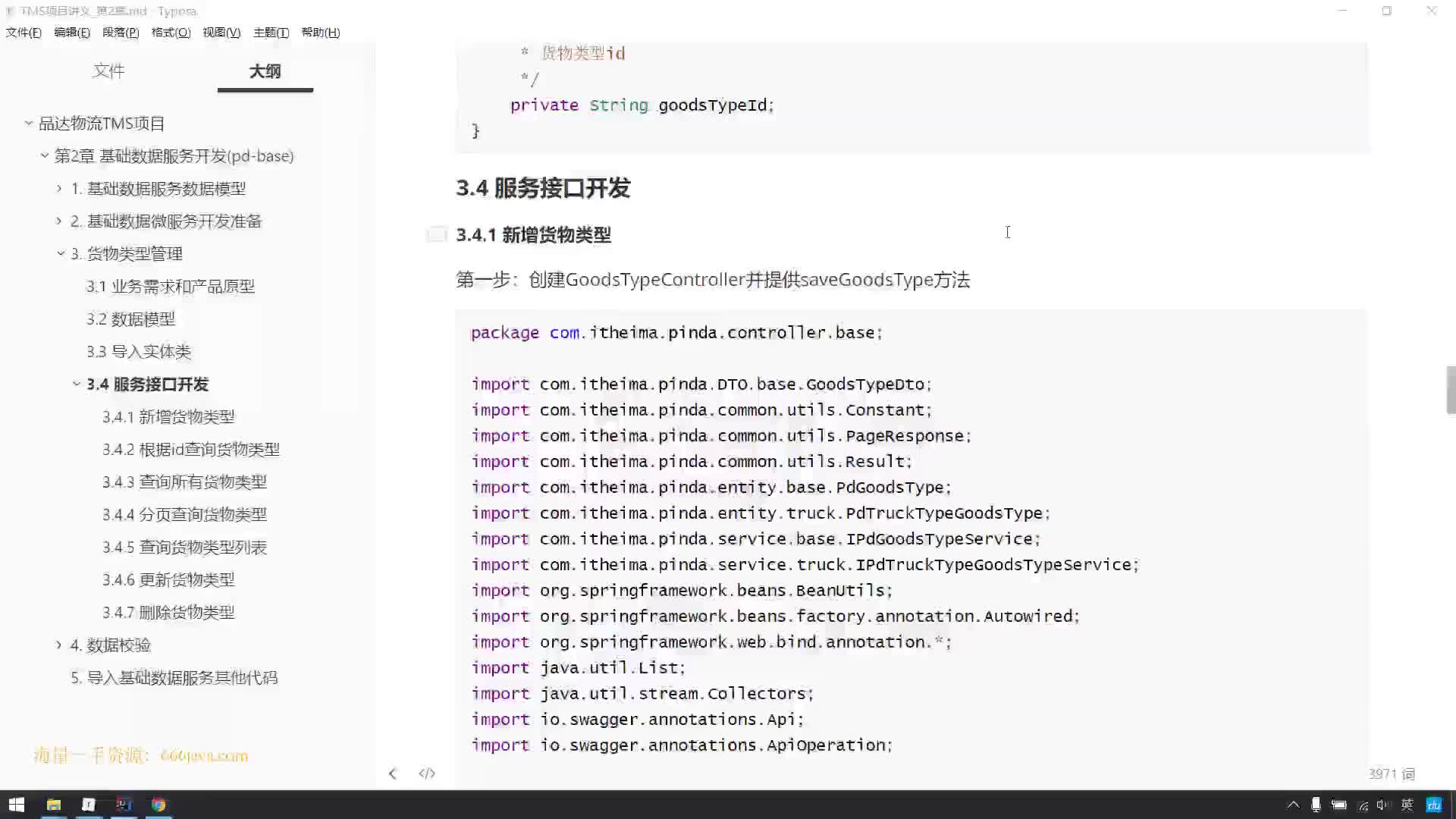The height and width of the screenshot is (819, 1456).
Task: Click vertical scrollbar thumb in editor
Action: tap(1451, 390)
